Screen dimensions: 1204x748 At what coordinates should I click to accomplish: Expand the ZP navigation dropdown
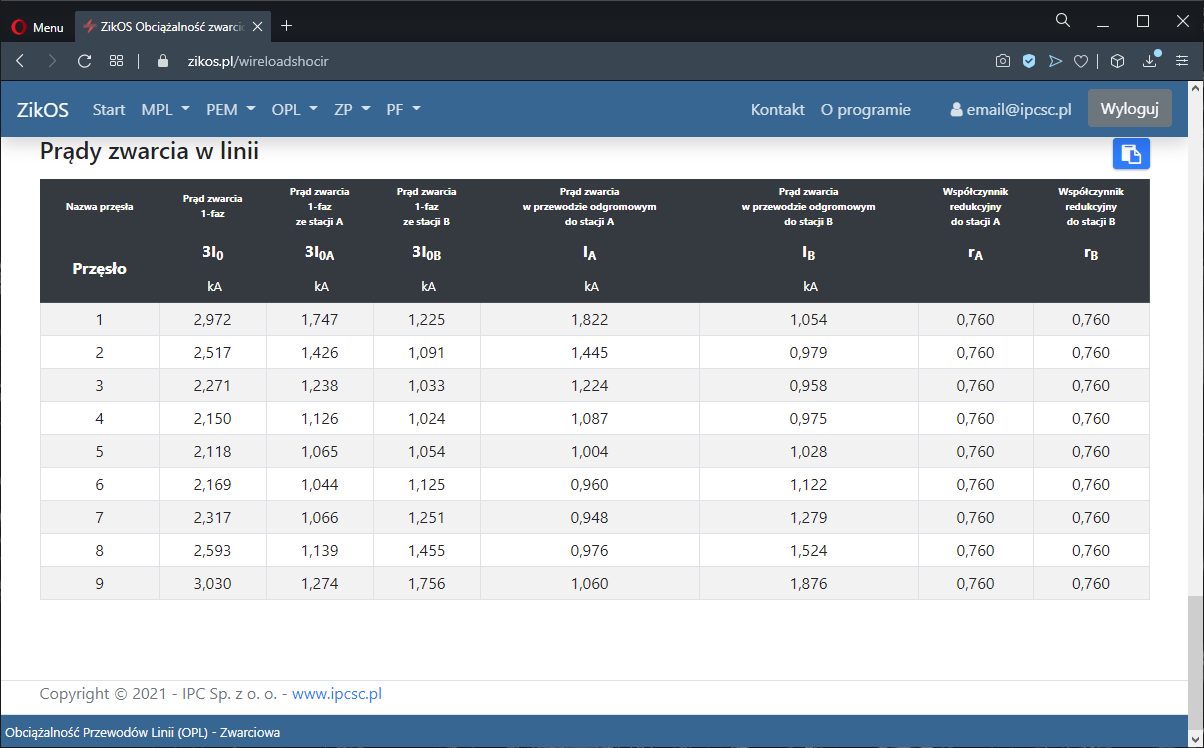(x=352, y=109)
